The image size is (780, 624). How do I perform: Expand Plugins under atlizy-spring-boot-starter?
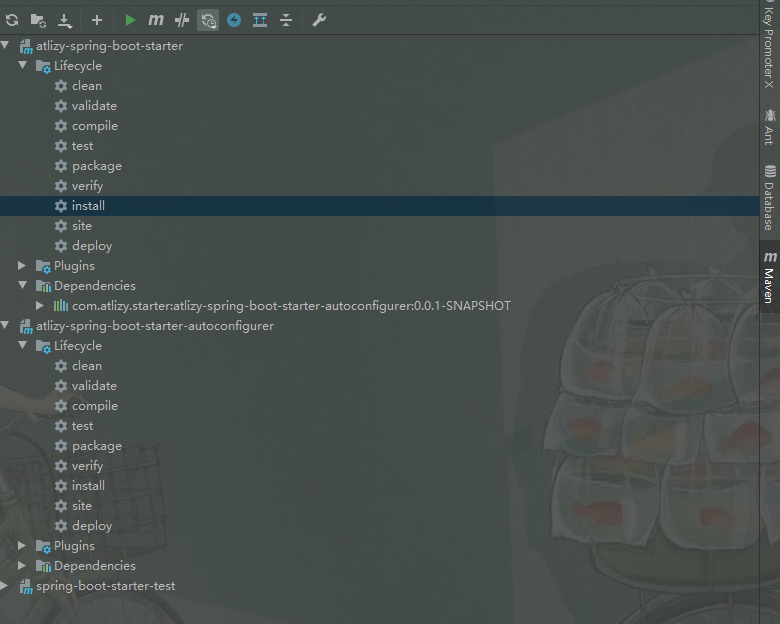click(x=22, y=265)
